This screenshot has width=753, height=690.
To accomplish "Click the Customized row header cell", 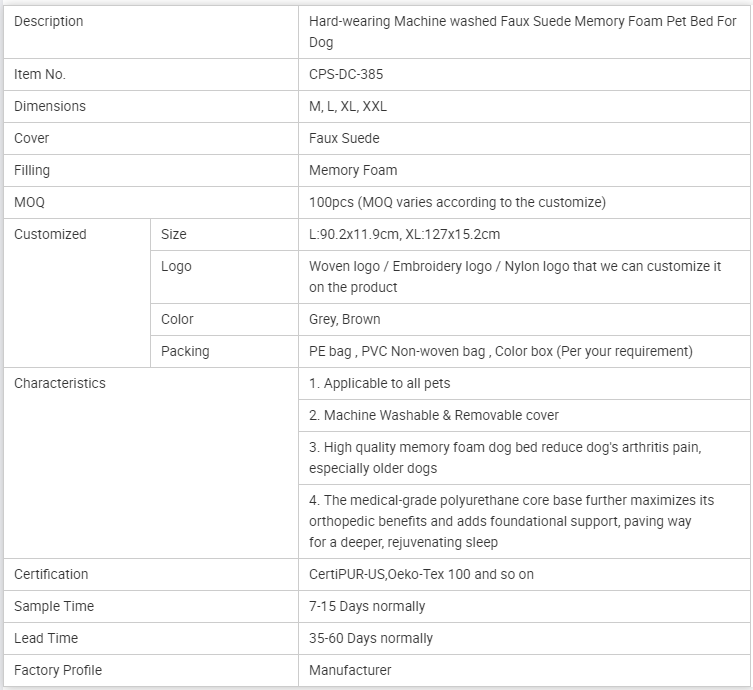I will point(50,234).
